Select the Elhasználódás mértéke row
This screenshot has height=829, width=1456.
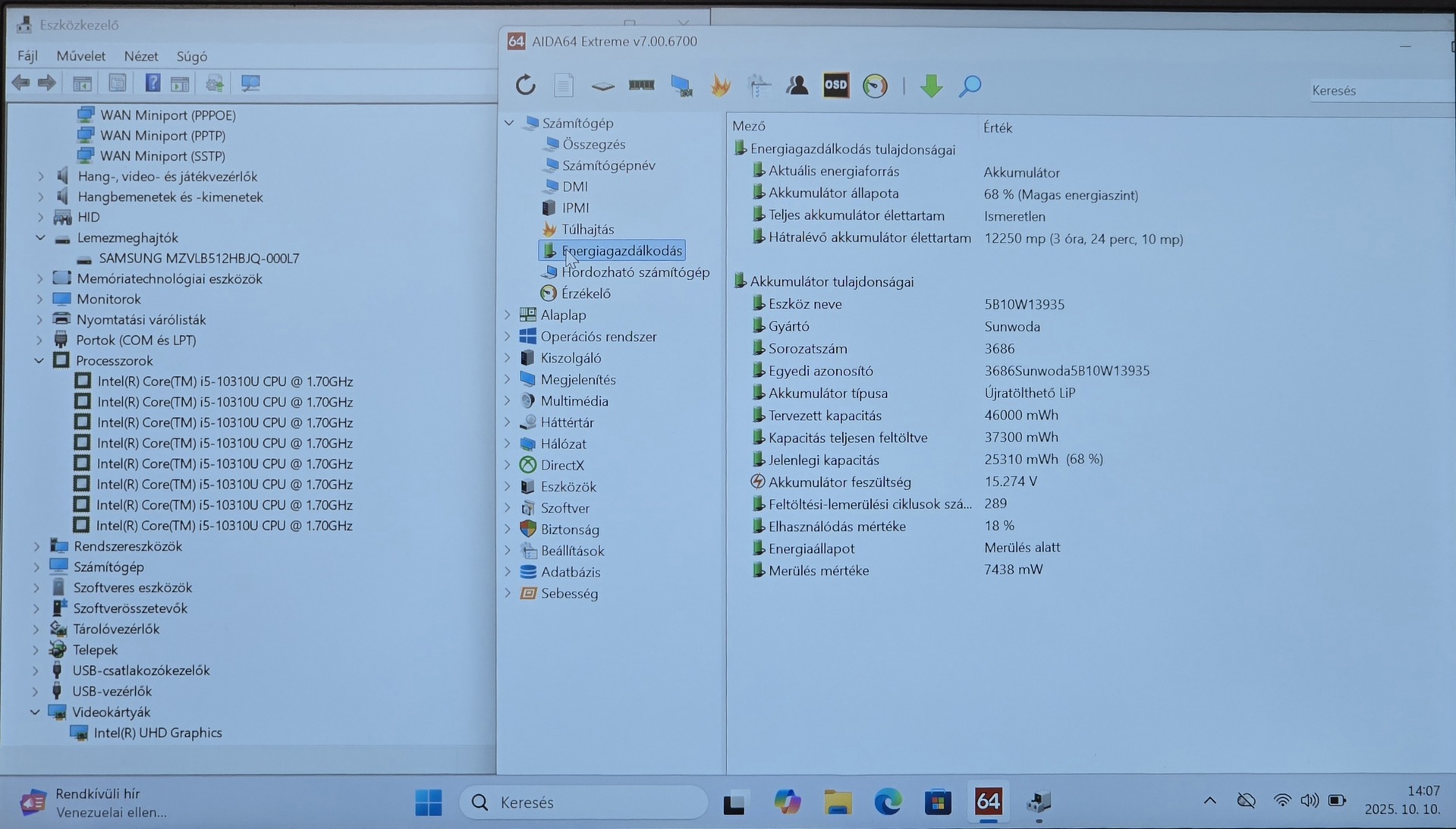coord(883,526)
